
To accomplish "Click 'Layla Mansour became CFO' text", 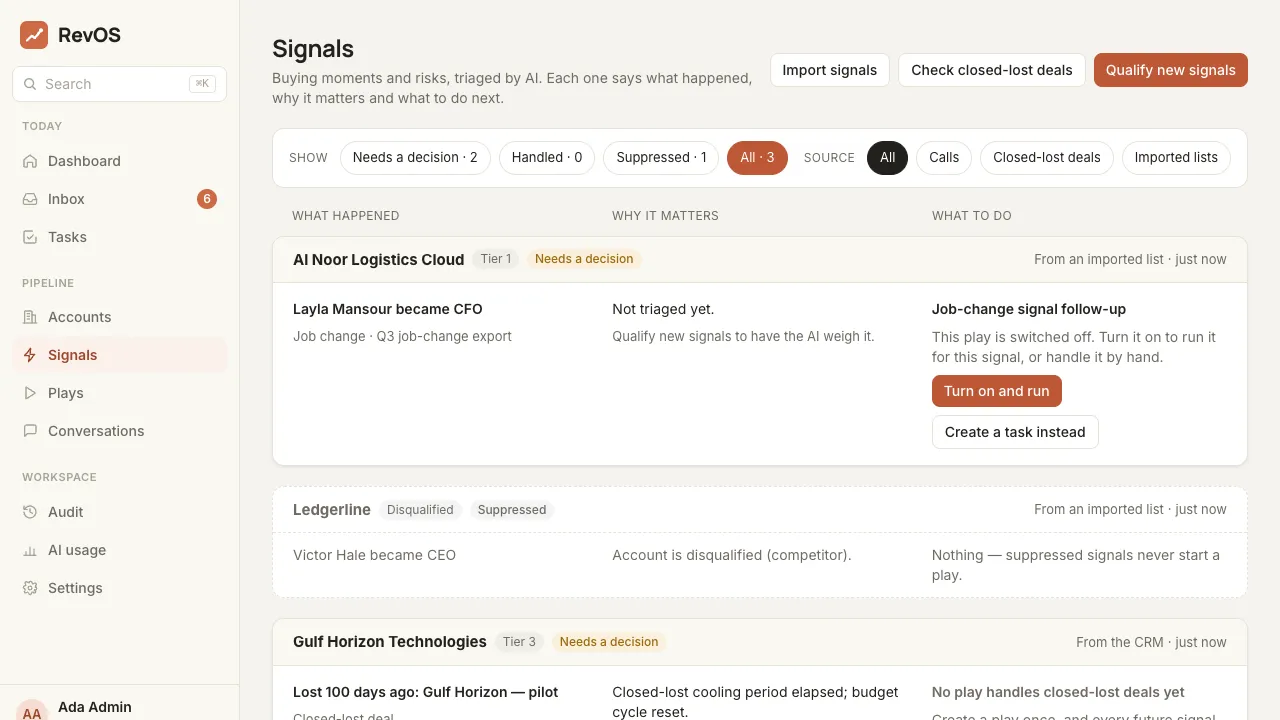I will pos(388,309).
